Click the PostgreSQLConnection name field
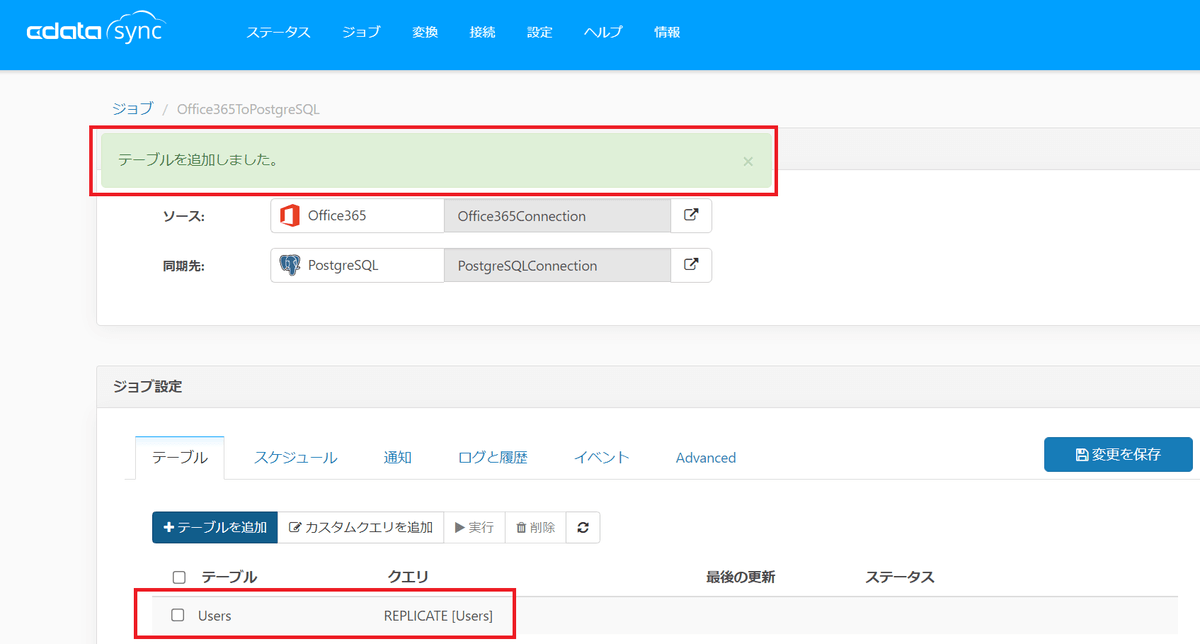The image size is (1200, 644). 557,265
